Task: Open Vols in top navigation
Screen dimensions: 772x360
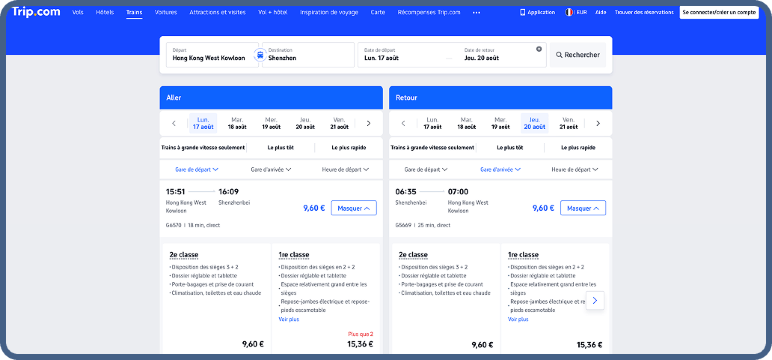Action: (78, 12)
